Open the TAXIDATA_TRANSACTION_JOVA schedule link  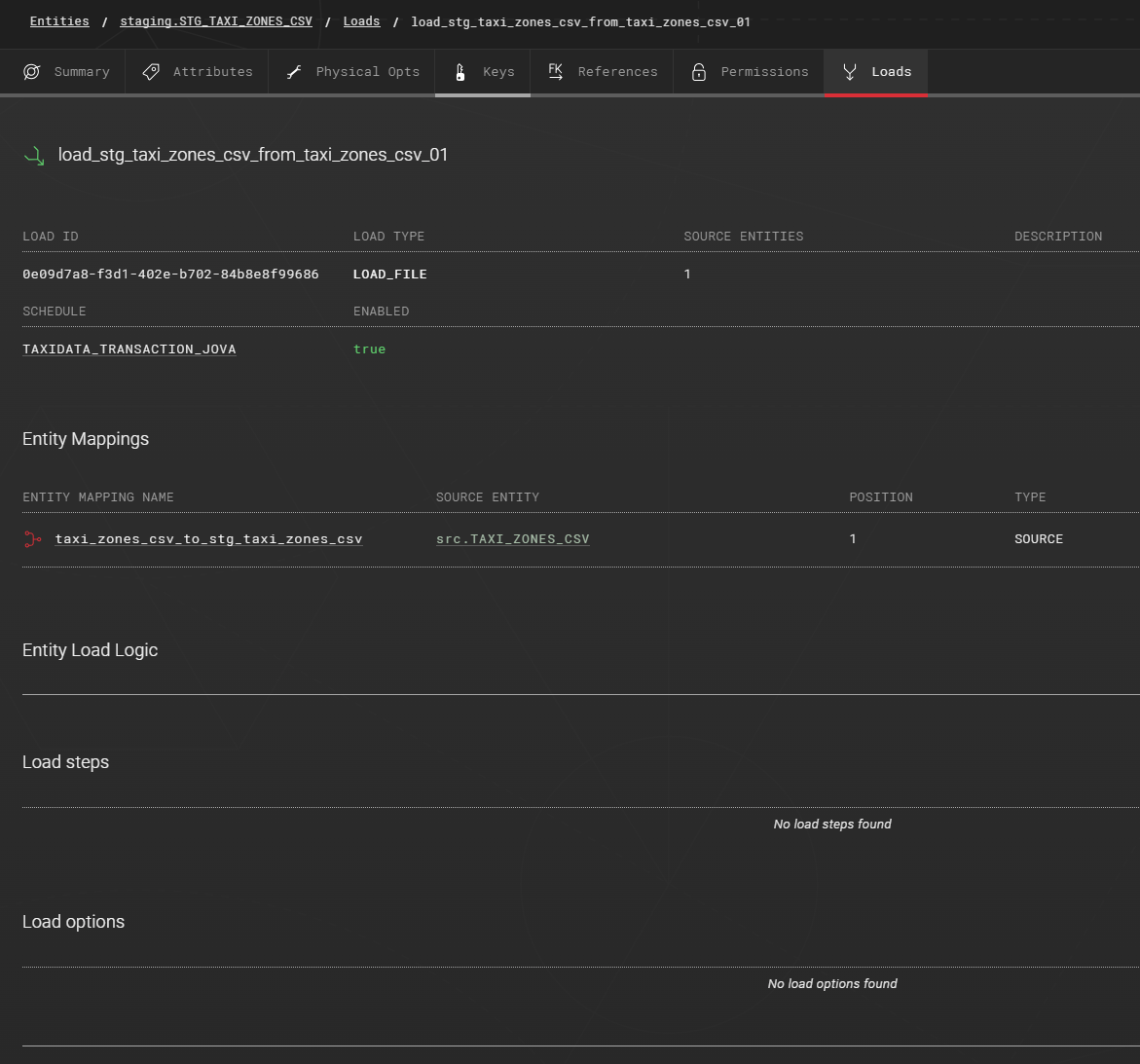point(129,349)
